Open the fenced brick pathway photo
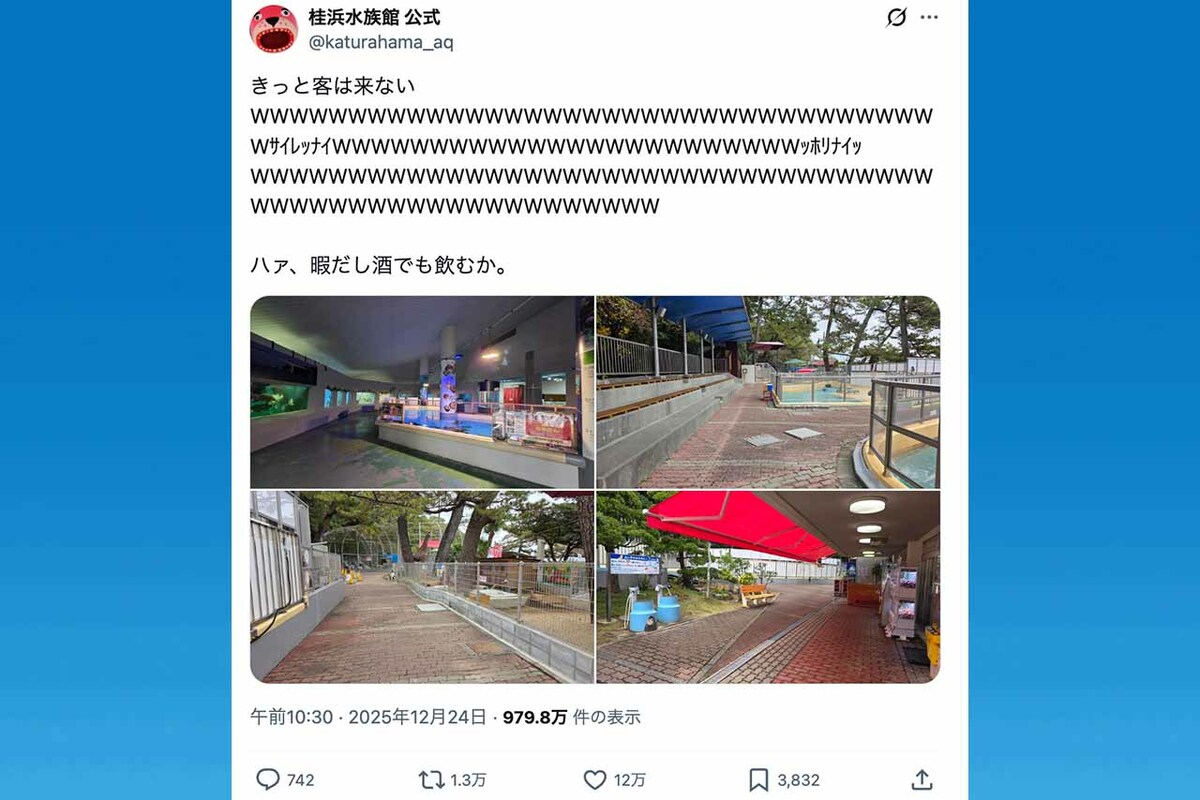The image size is (1200, 800). (422, 587)
